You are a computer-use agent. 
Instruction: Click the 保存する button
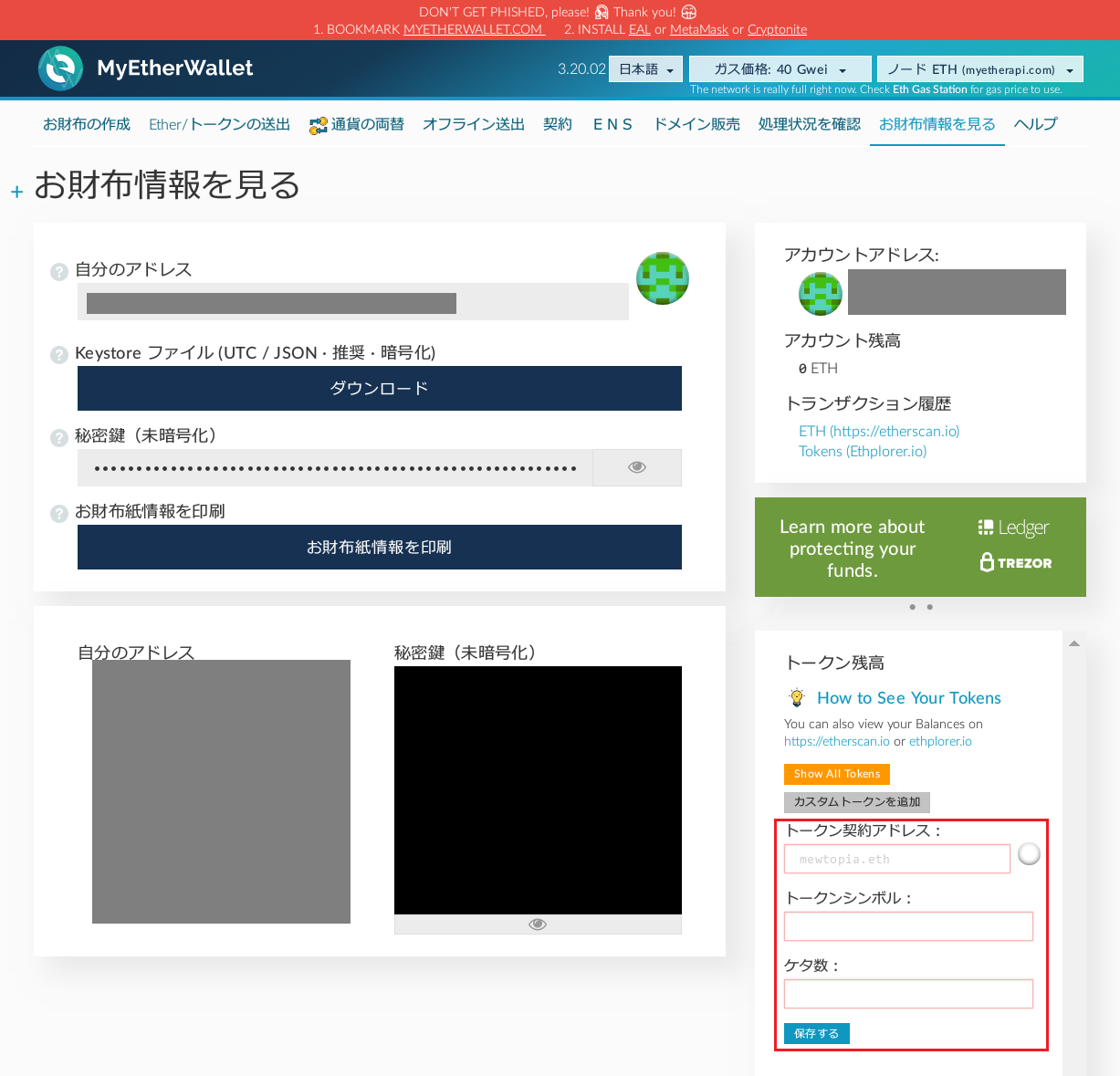(x=817, y=1033)
